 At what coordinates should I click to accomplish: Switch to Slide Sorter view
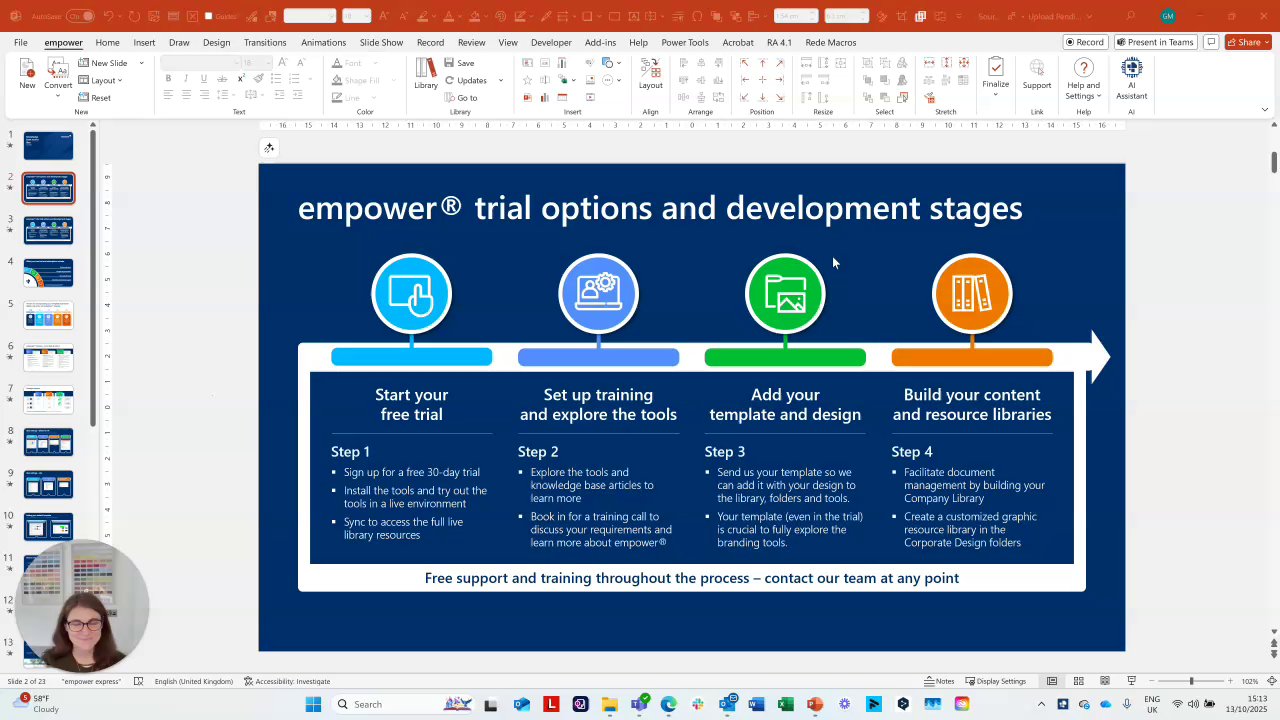pos(1078,681)
